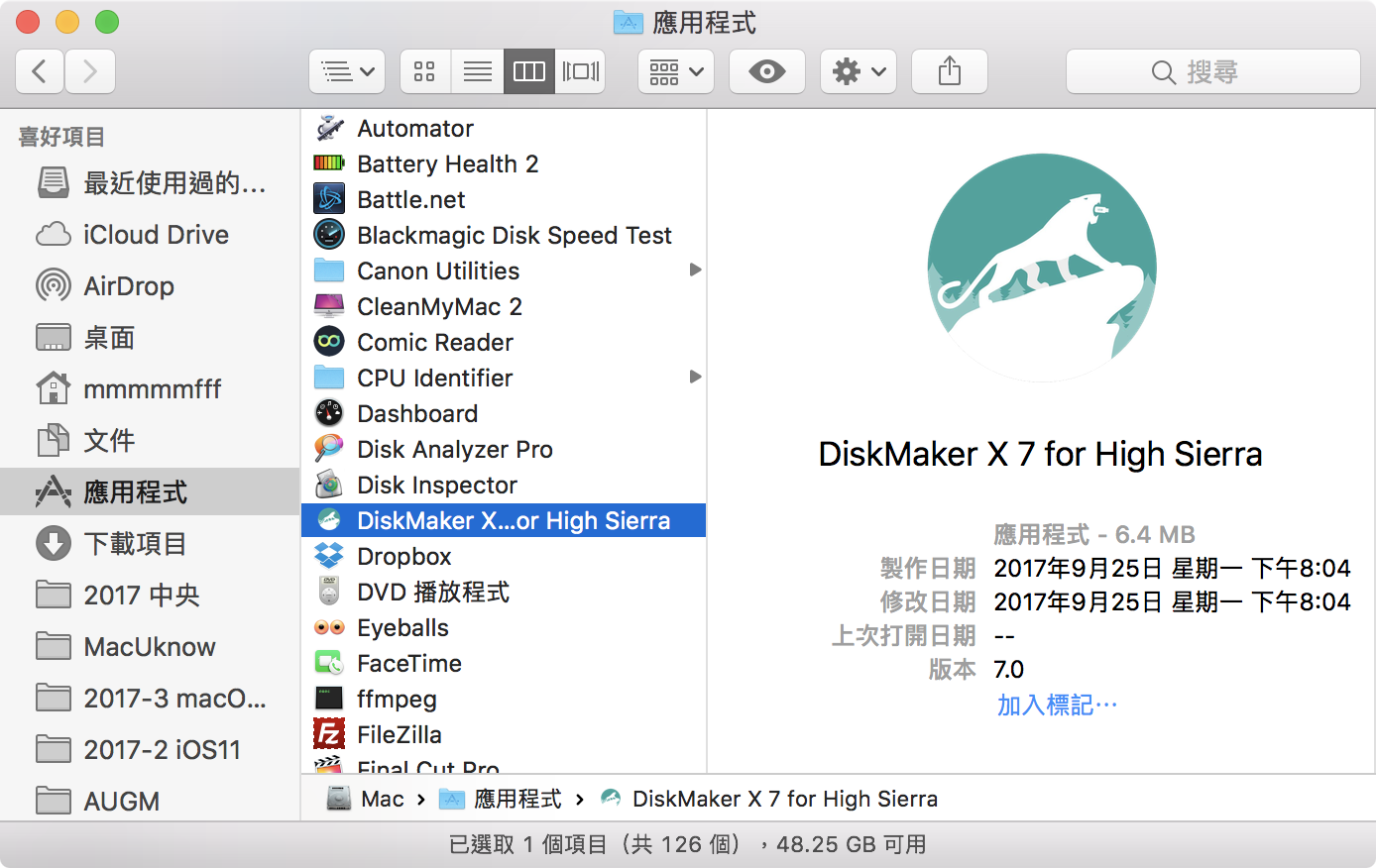Select the FileZilla app icon

click(x=329, y=734)
